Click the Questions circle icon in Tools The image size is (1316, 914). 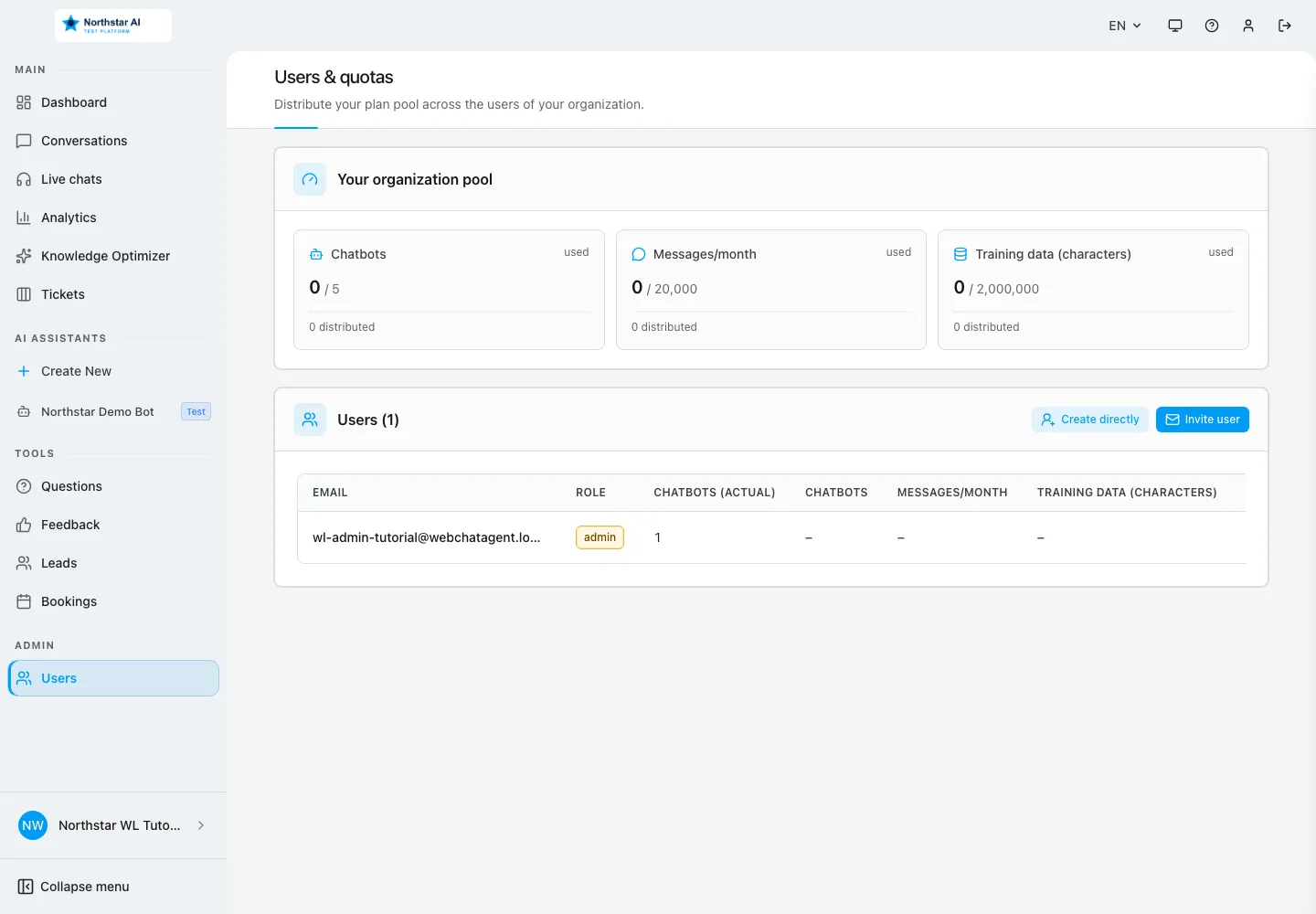(x=24, y=486)
